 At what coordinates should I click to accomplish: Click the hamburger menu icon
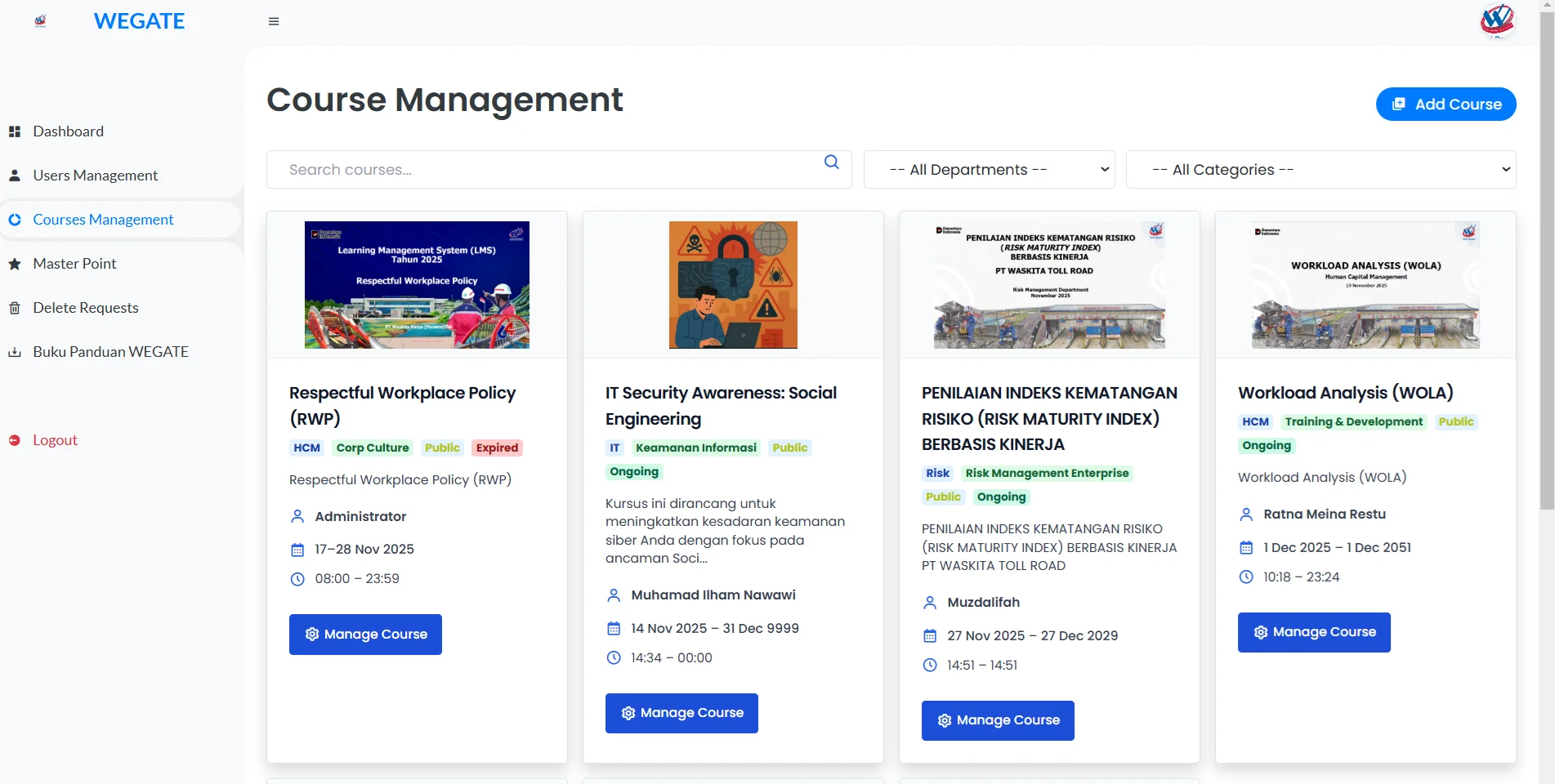click(274, 21)
